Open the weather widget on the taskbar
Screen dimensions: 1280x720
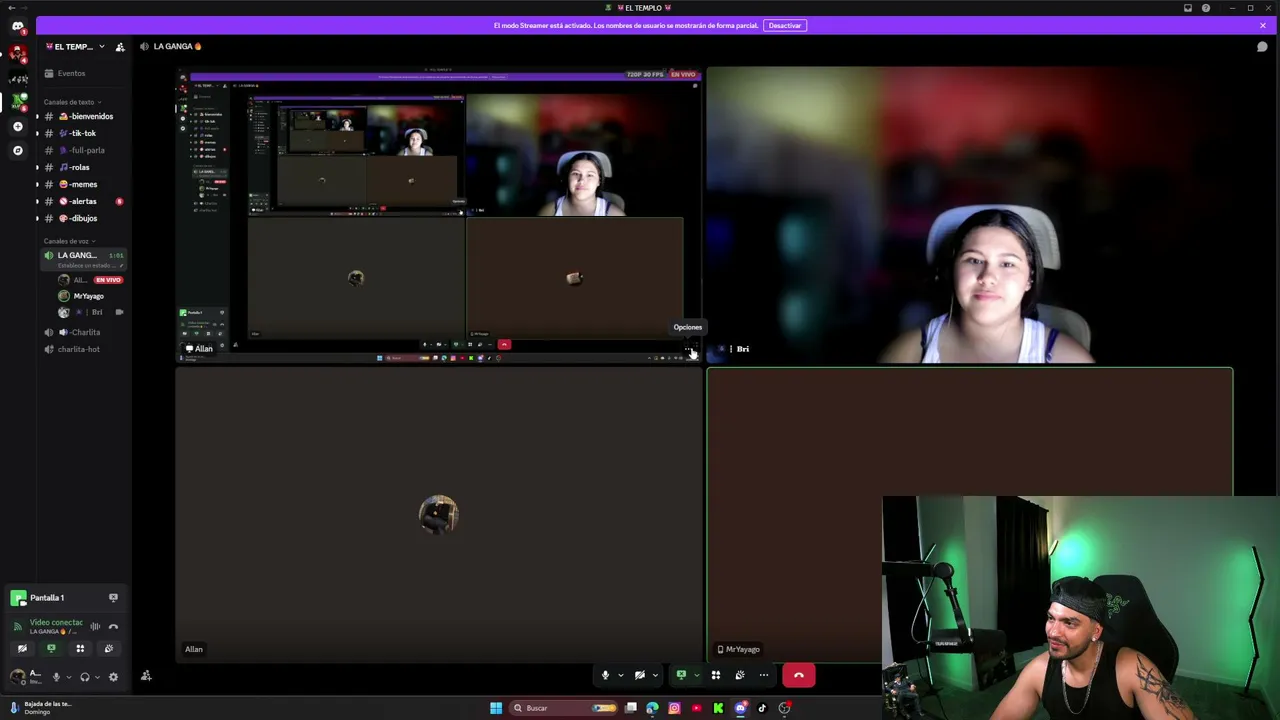pos(42,708)
